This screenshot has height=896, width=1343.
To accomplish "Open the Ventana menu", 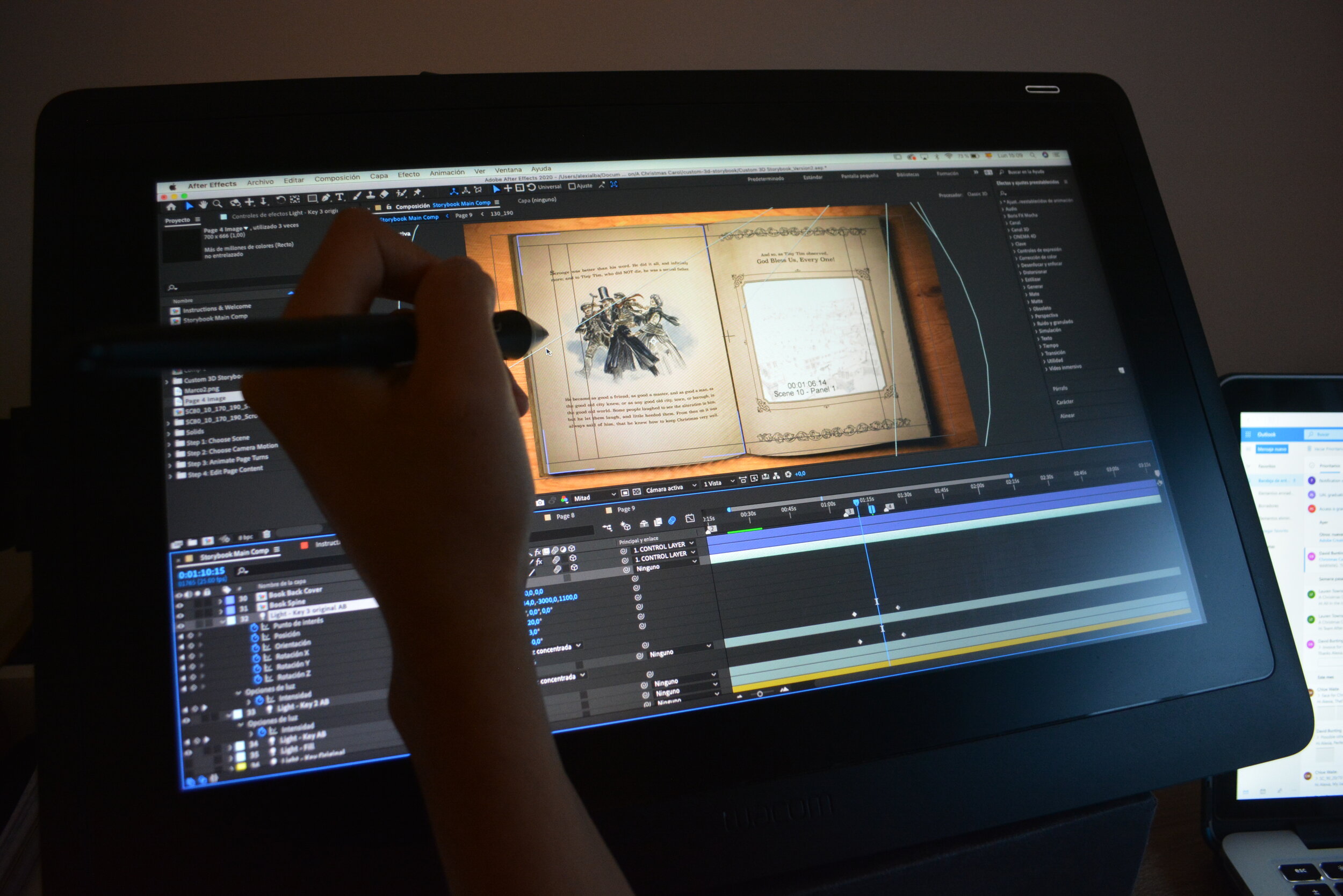I will pyautogui.click(x=508, y=170).
